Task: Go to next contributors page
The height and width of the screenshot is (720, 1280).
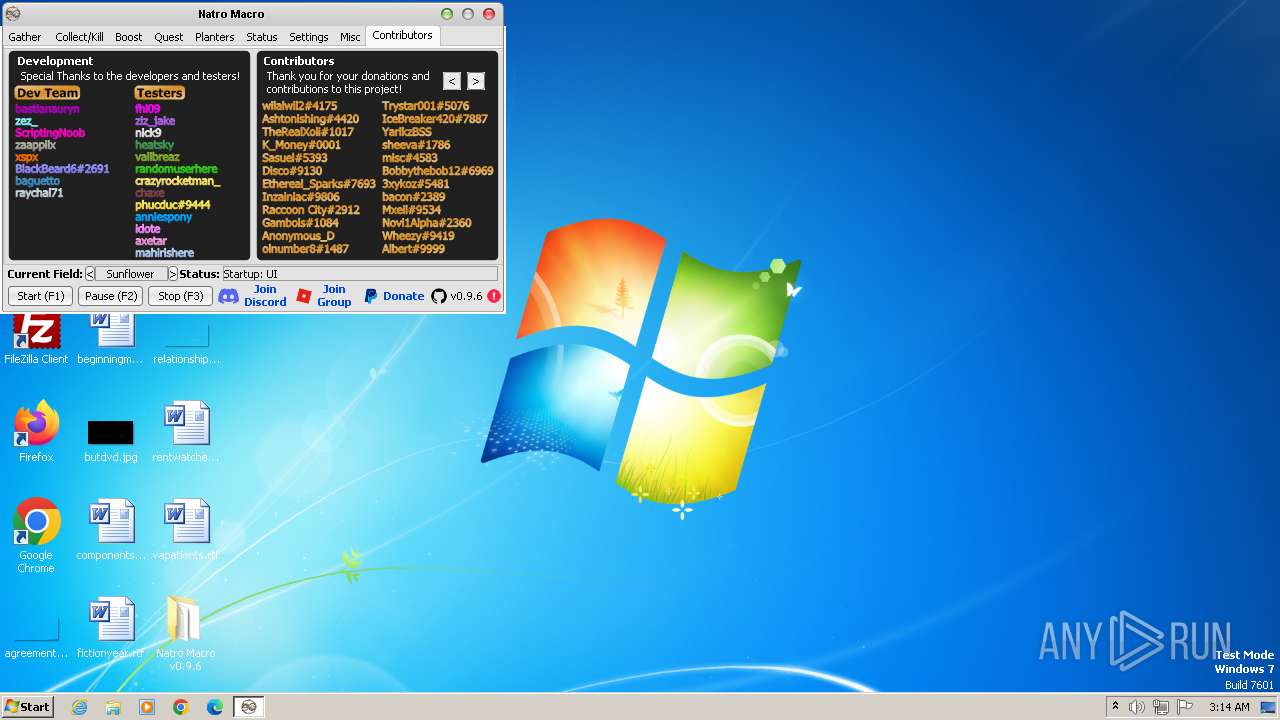Action: (476, 82)
